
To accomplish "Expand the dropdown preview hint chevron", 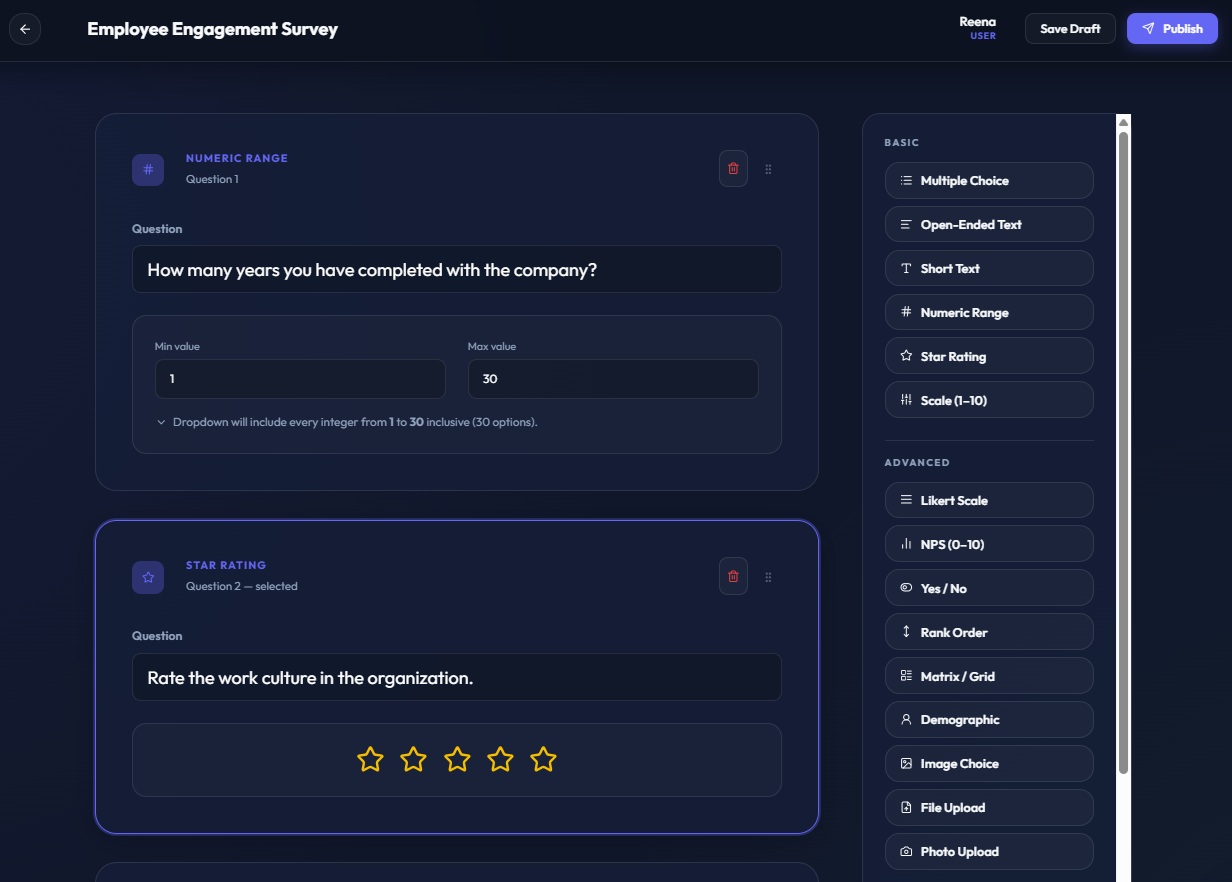I will pyautogui.click(x=161, y=422).
